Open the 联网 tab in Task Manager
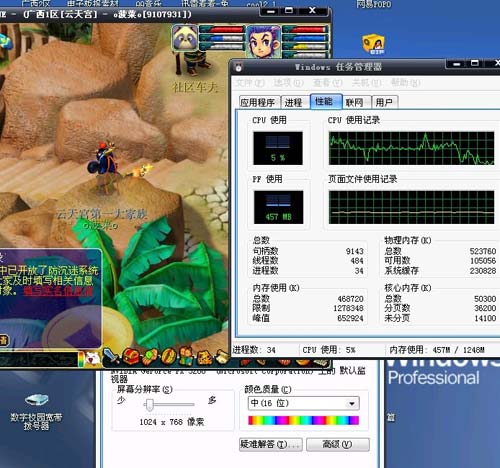 (x=355, y=102)
